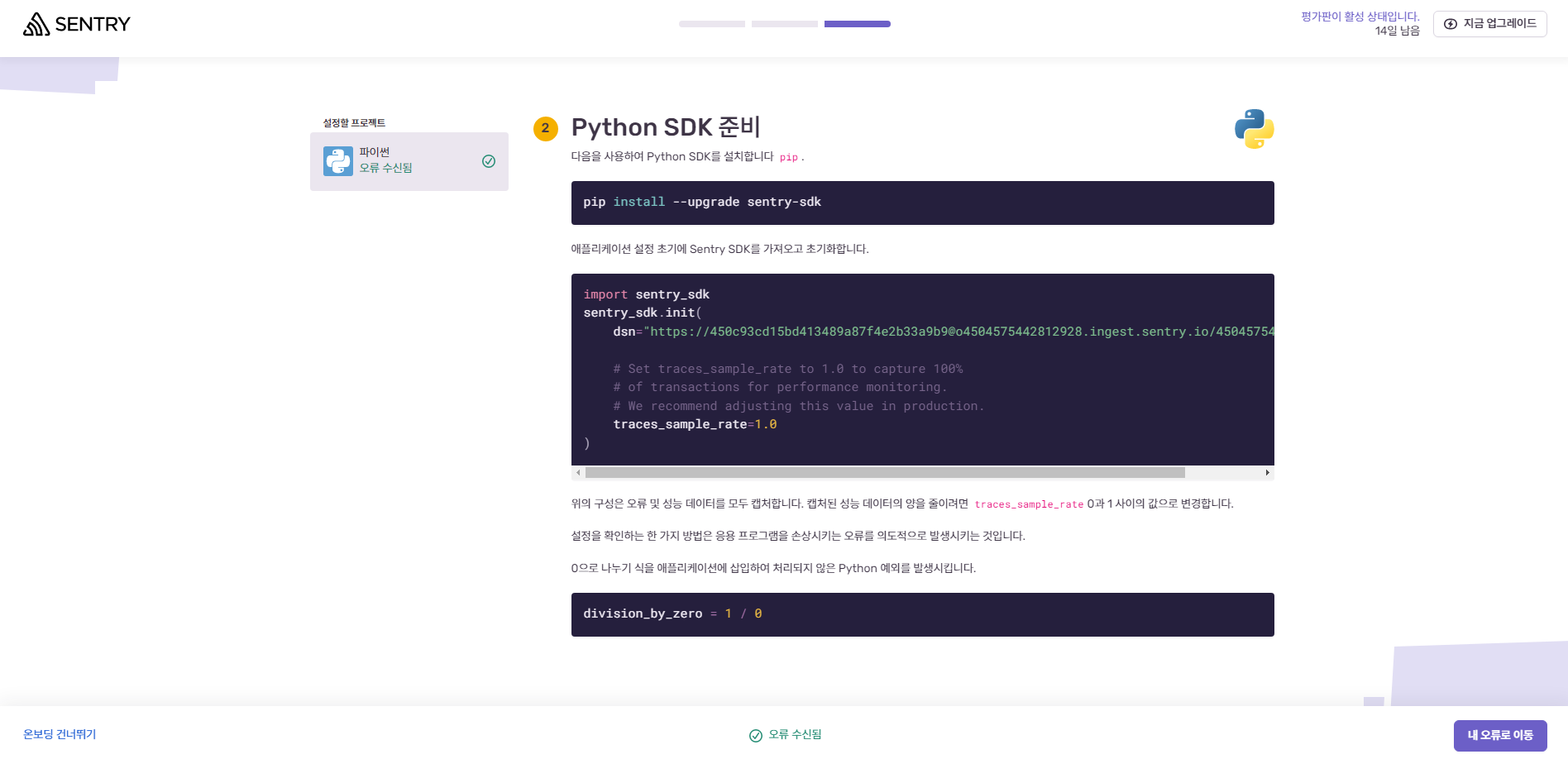
Task: Click the Sentry logo
Action: click(77, 24)
